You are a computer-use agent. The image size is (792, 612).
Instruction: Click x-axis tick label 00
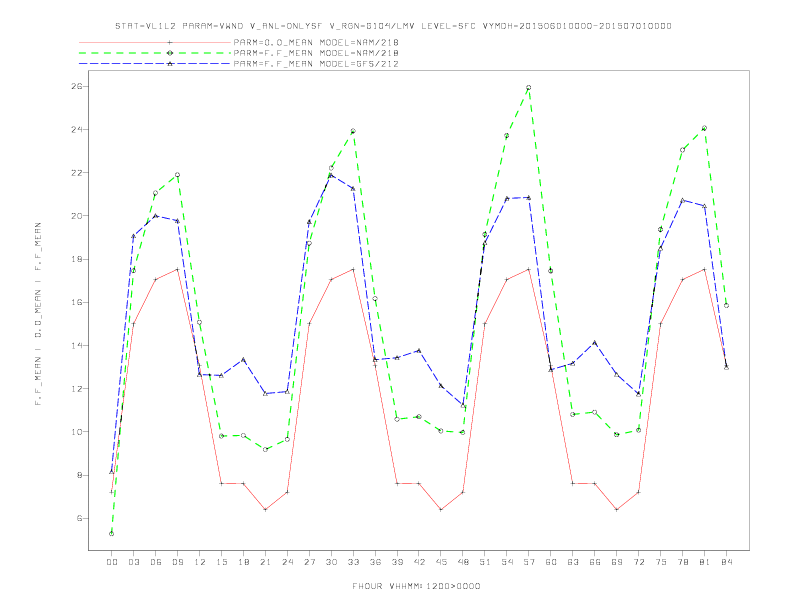112,562
